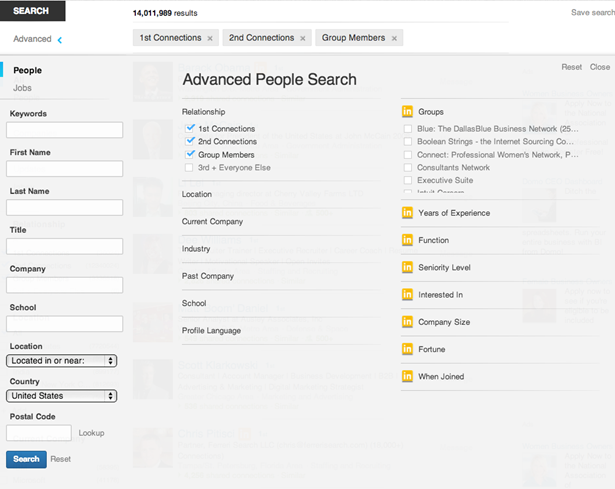The image size is (615, 489).
Task: Click the Save search link
Action: coord(593,13)
